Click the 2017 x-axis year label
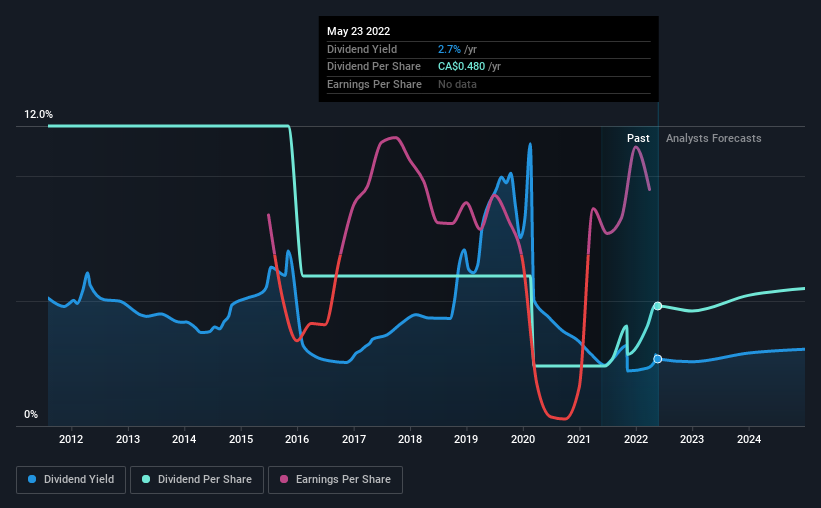This screenshot has height=508, width=821. [354, 439]
